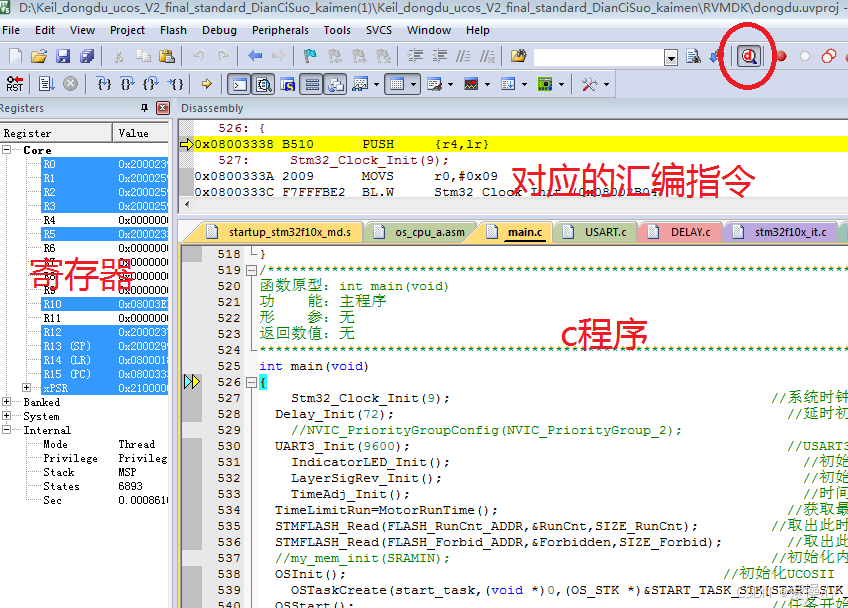The height and width of the screenshot is (608, 848).
Task: Open the Serial windows icon
Action: pyautogui.click(x=434, y=84)
